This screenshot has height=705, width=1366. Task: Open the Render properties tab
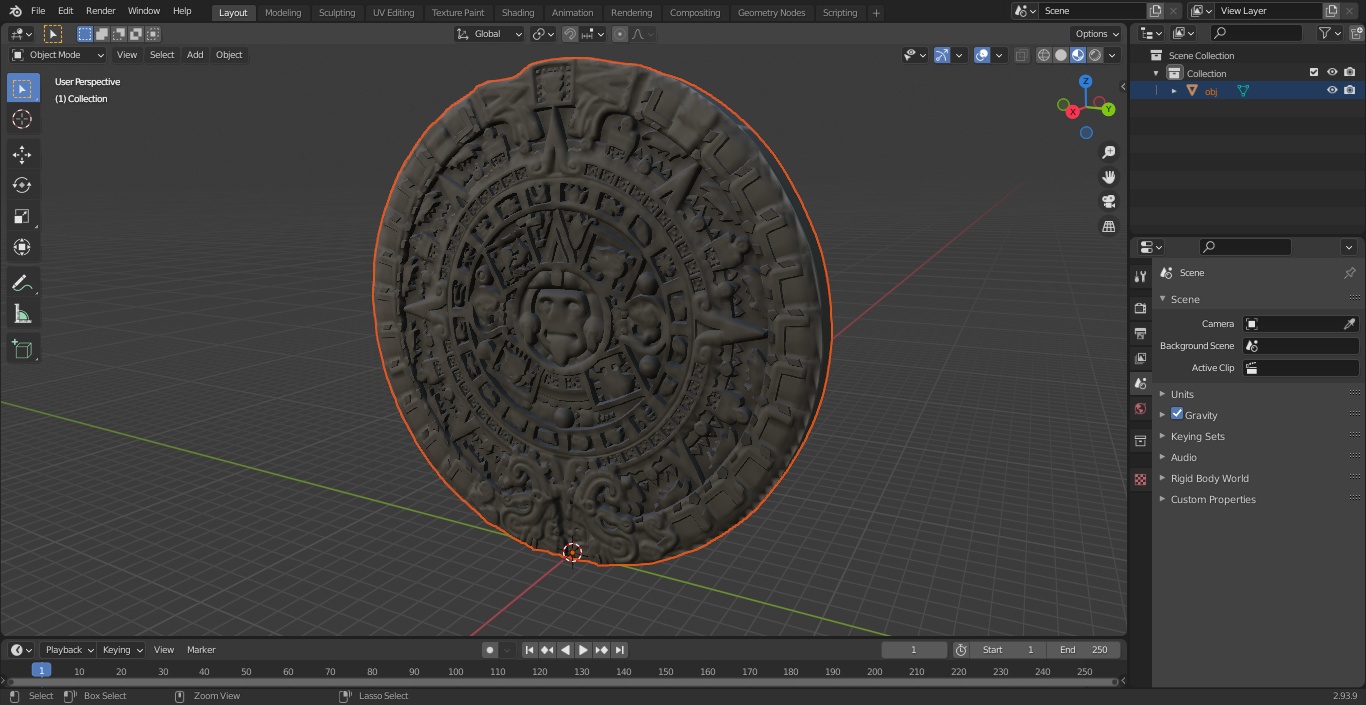coord(1140,308)
